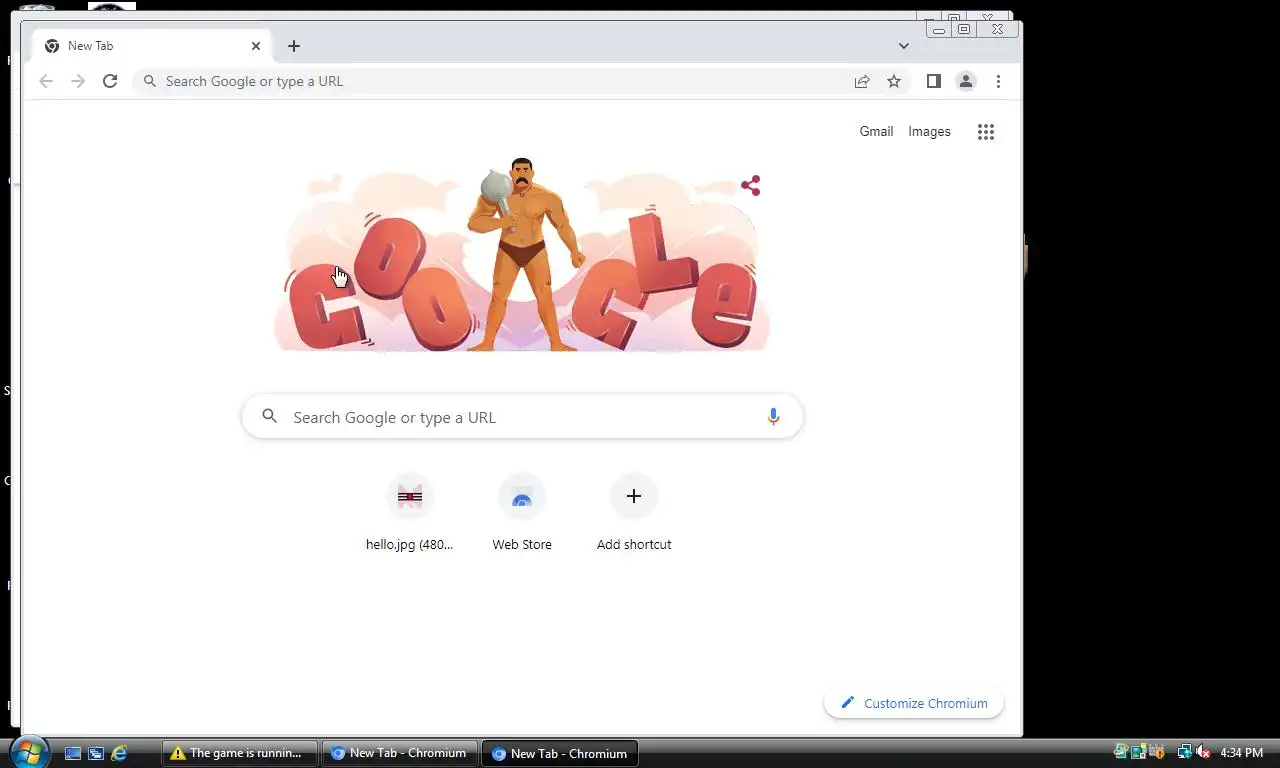Open the Chromium three-dot menu

pyautogui.click(x=998, y=81)
